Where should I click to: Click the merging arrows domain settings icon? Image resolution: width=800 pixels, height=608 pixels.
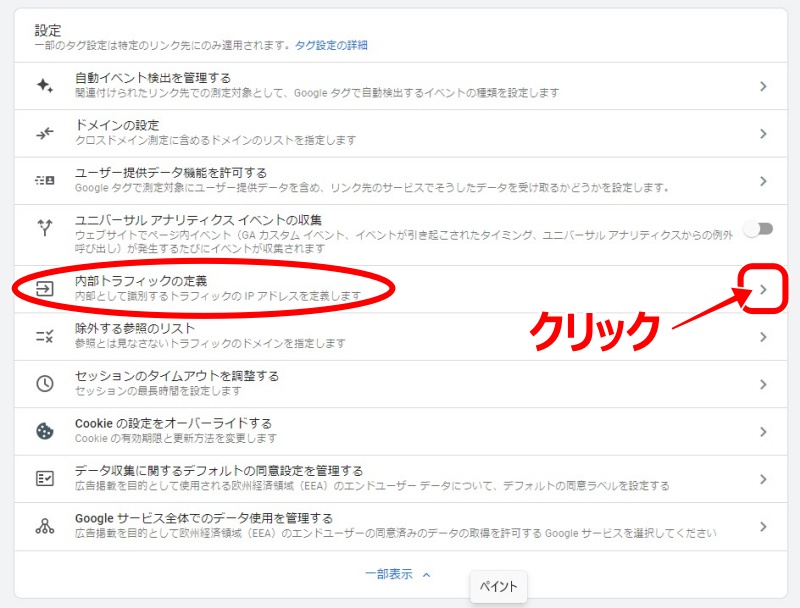tap(45, 134)
